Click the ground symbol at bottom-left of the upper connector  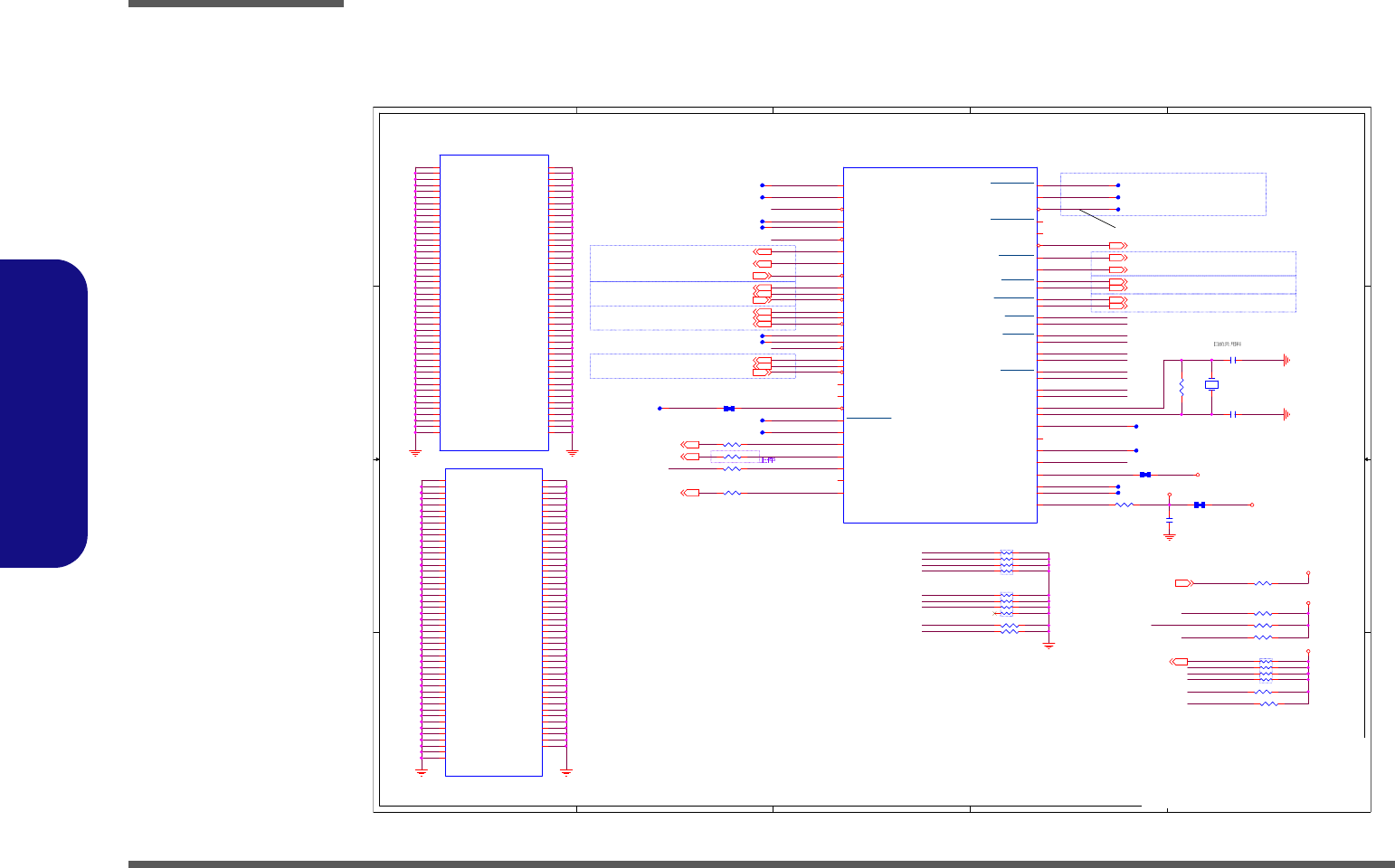click(x=415, y=452)
